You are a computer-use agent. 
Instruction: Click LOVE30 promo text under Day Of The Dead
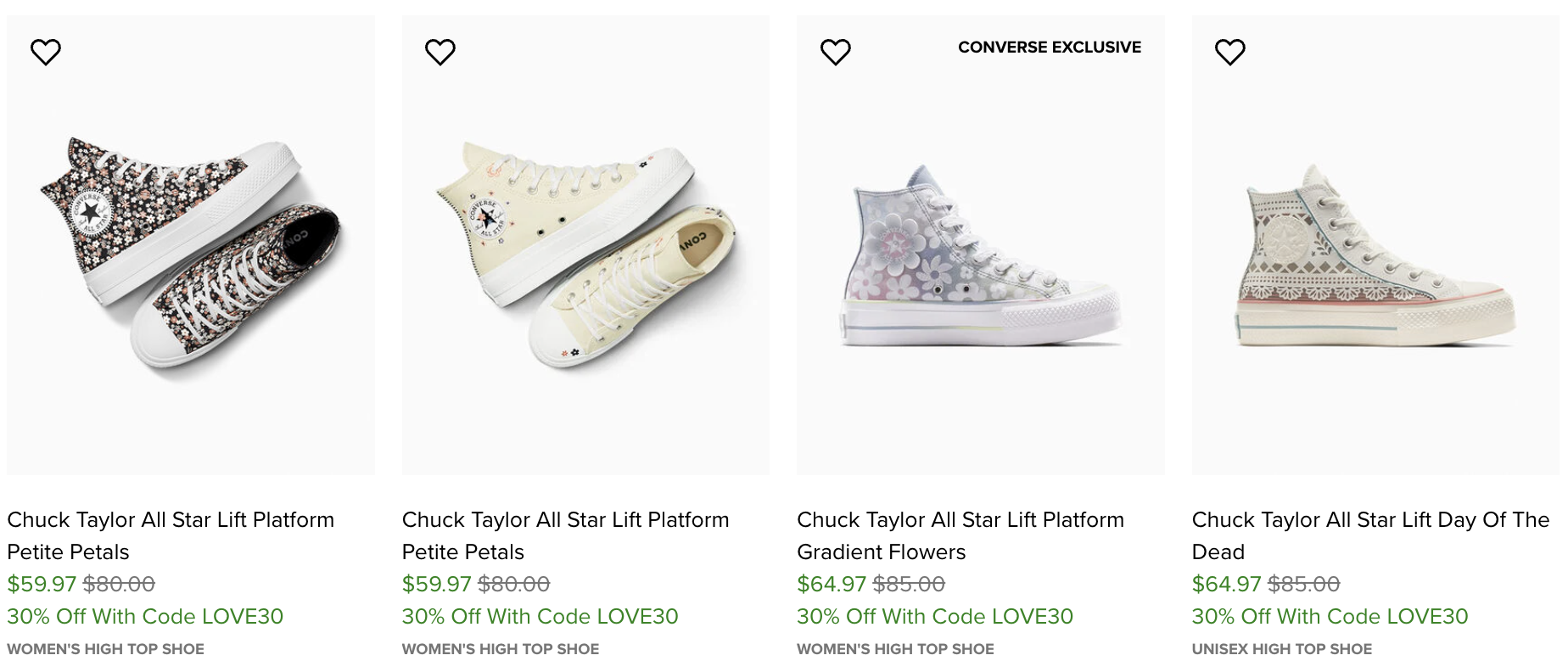click(x=1329, y=616)
